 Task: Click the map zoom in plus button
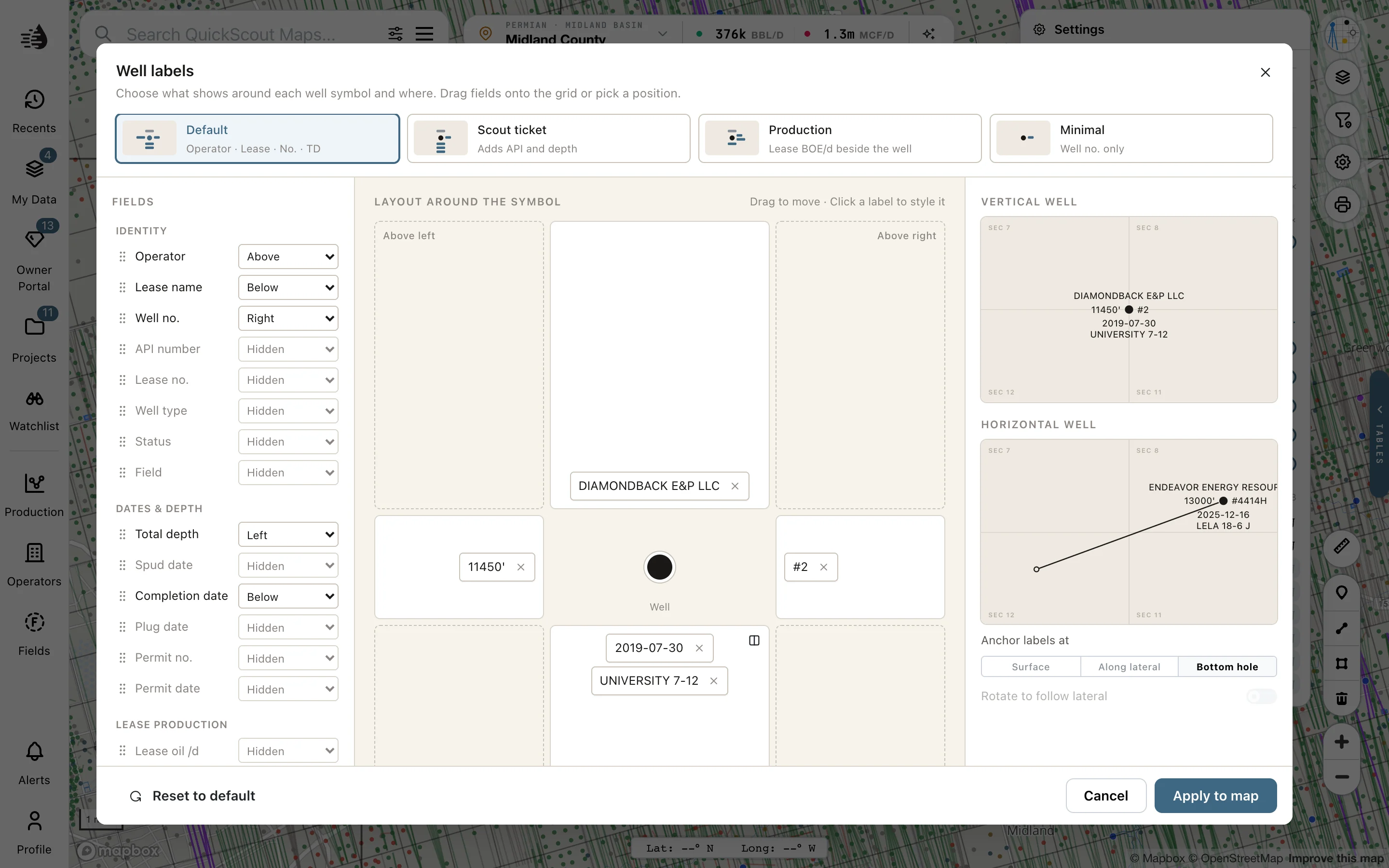[x=1342, y=742]
